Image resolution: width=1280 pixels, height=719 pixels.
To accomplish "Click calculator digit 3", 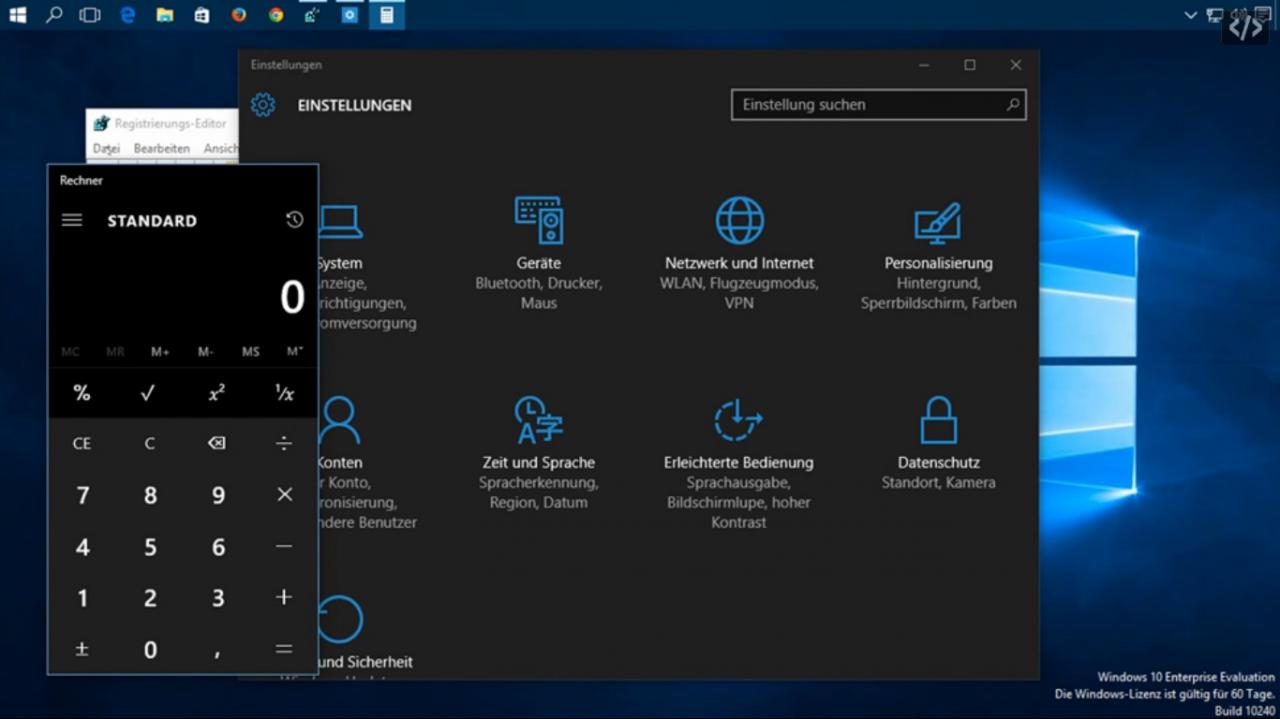I will pyautogui.click(x=216, y=597).
